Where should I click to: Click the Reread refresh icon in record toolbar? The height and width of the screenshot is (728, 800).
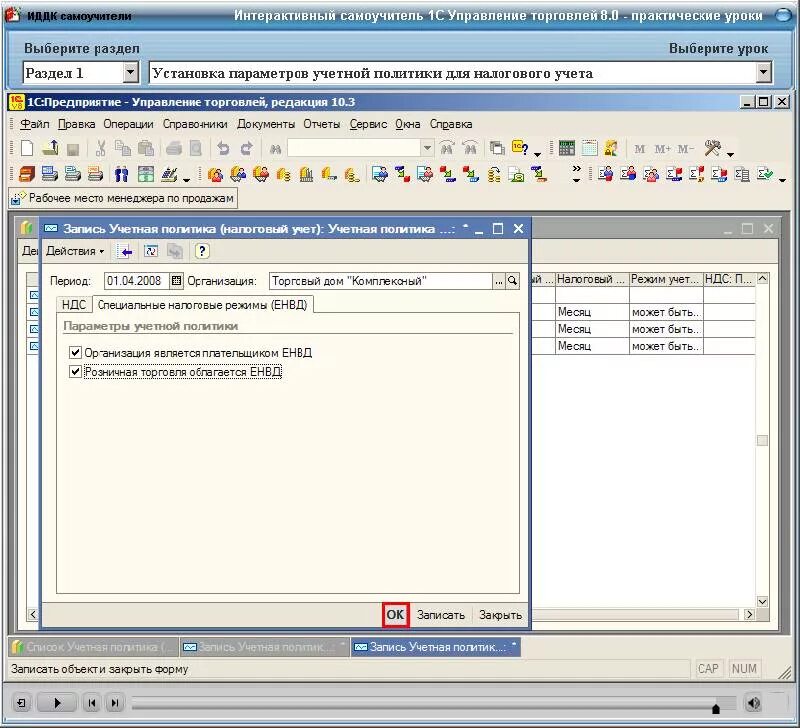(151, 251)
